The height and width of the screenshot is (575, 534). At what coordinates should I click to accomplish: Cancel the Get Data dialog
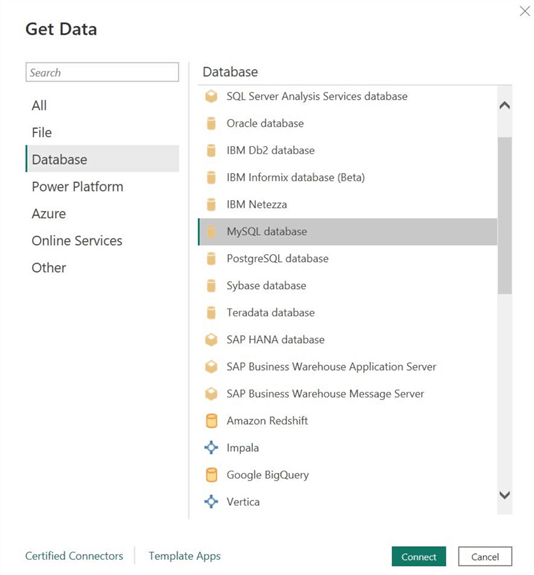click(485, 557)
